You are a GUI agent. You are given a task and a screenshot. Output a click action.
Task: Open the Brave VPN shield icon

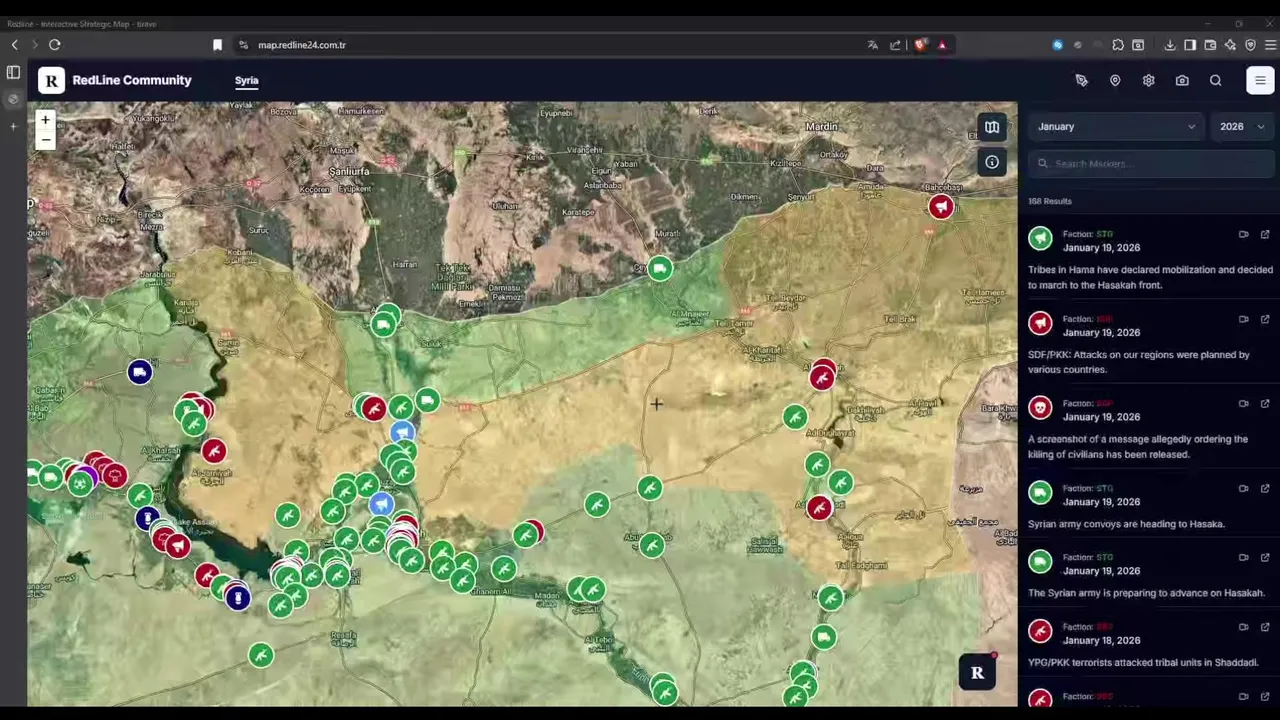click(1250, 45)
